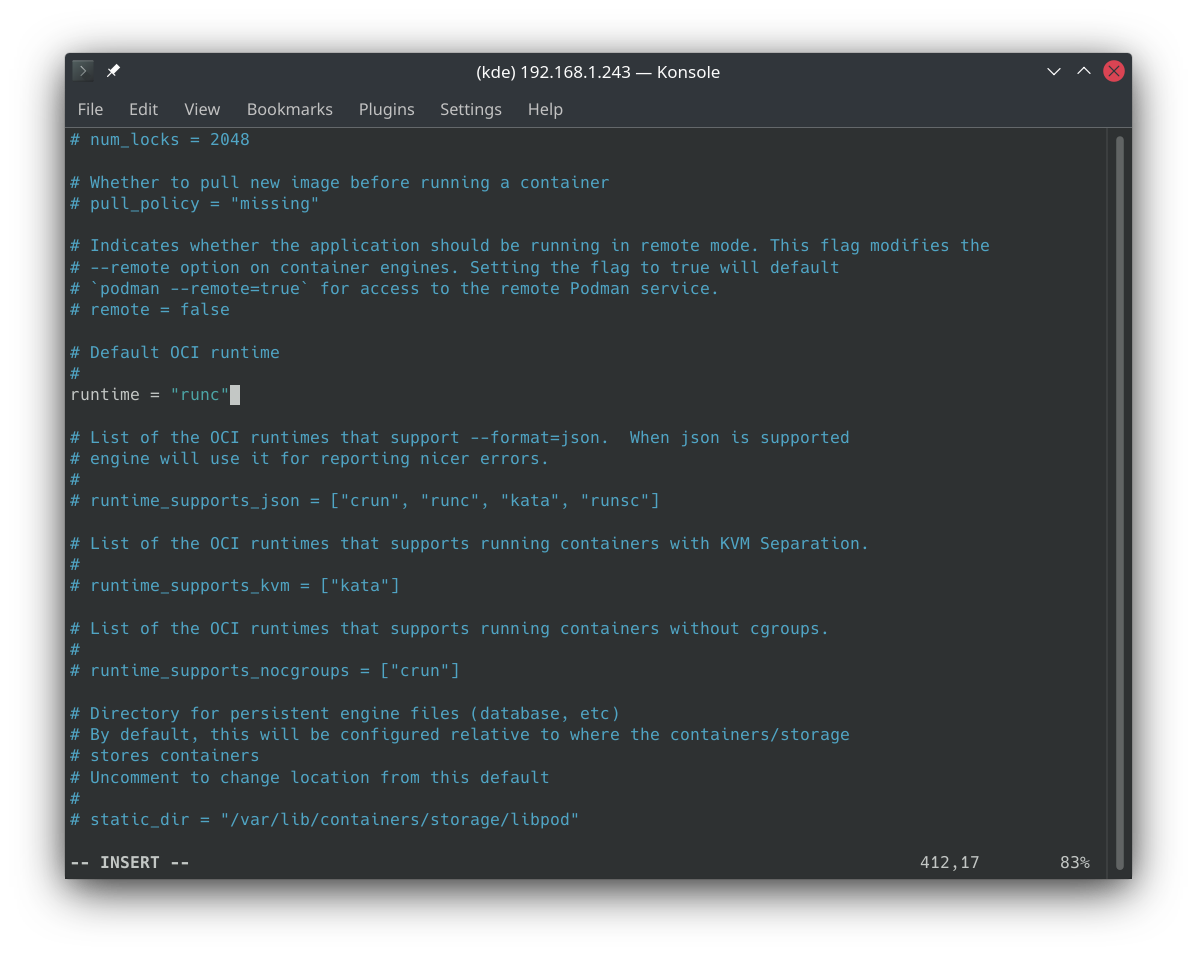Screen dimensions: 1197x956
Task: Open the Help menu
Action: click(x=545, y=109)
